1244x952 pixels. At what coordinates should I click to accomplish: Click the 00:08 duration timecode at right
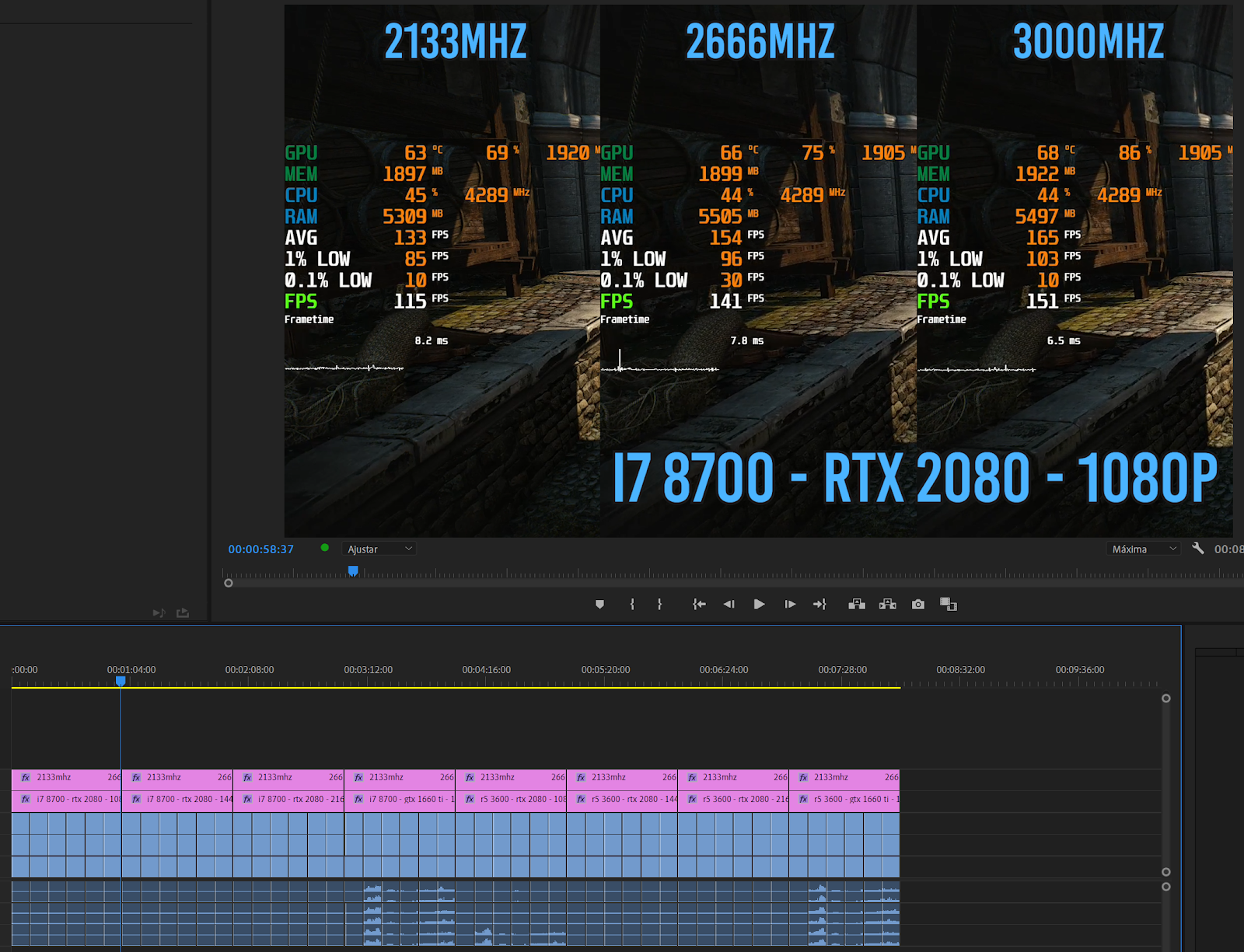(x=1228, y=549)
